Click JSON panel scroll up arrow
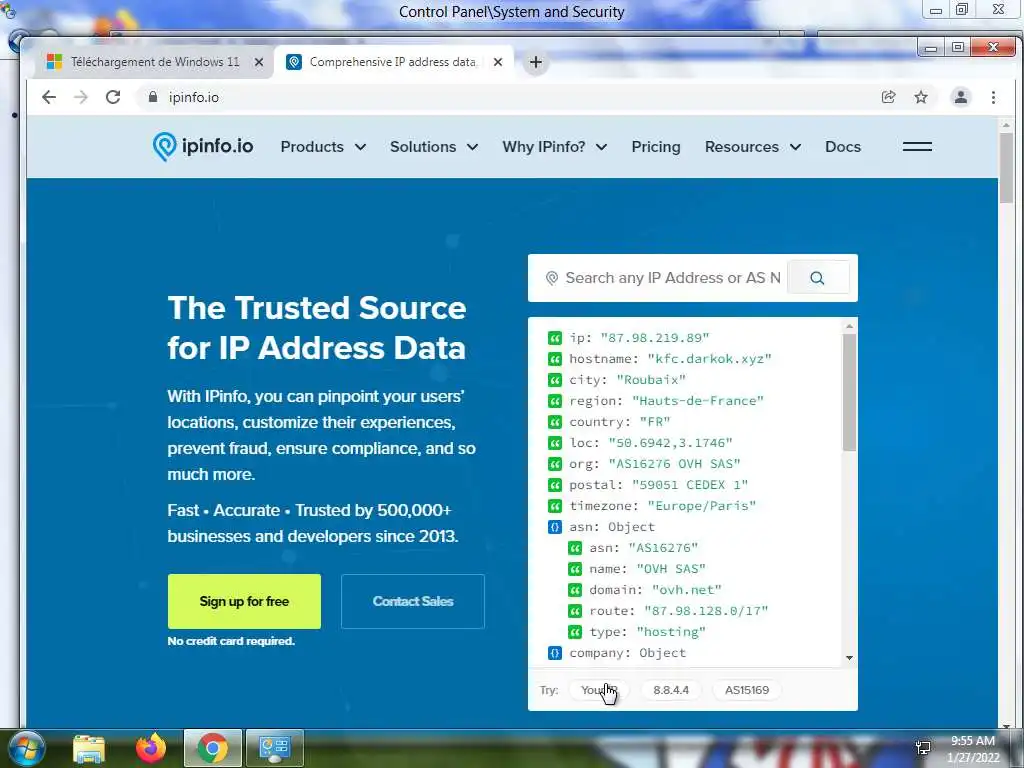 [x=849, y=326]
